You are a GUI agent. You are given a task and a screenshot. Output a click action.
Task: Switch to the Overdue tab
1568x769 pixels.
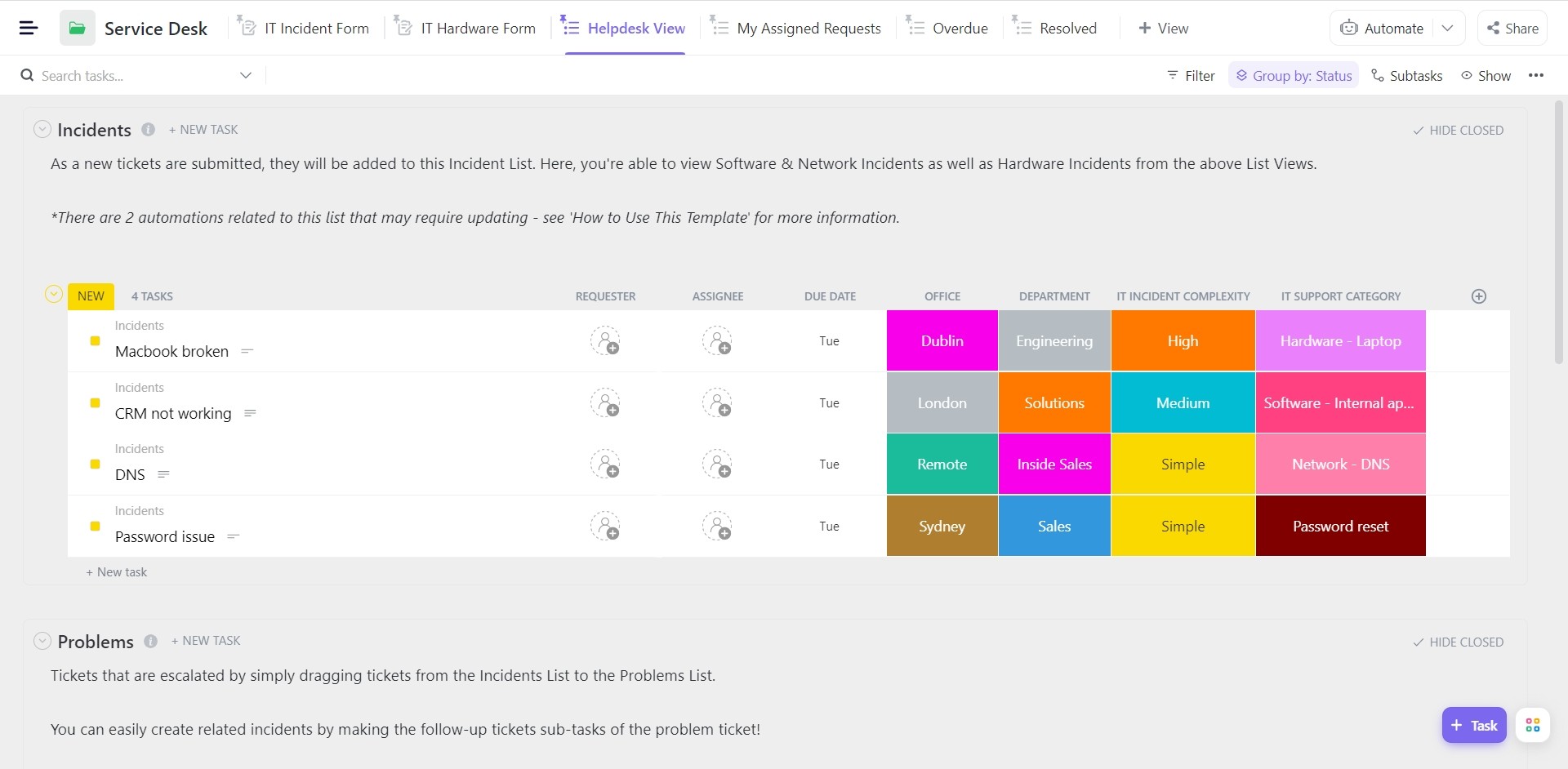click(960, 29)
